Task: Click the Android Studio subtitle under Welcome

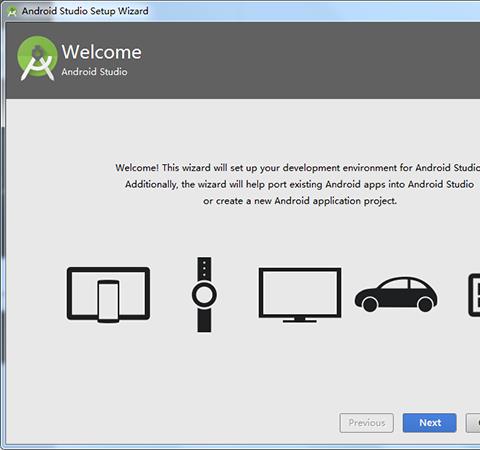Action: 94,72
